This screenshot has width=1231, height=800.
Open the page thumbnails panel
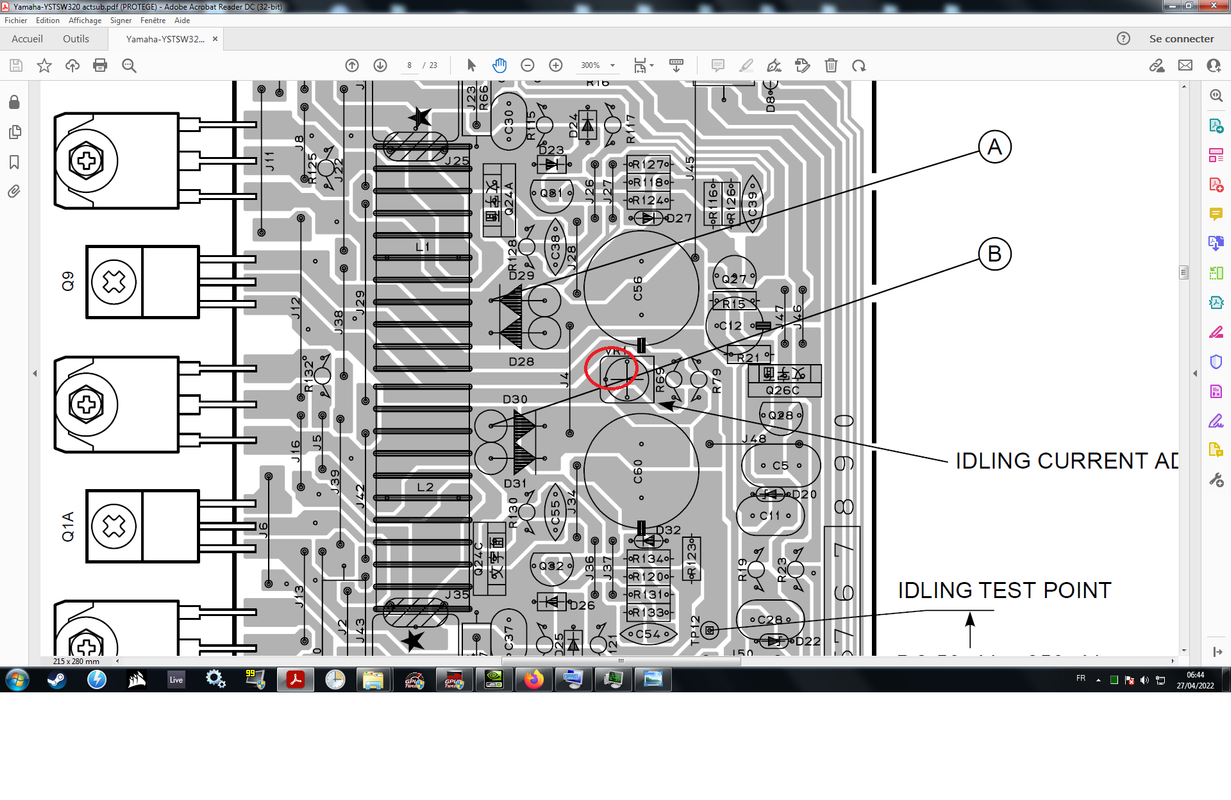point(14,132)
